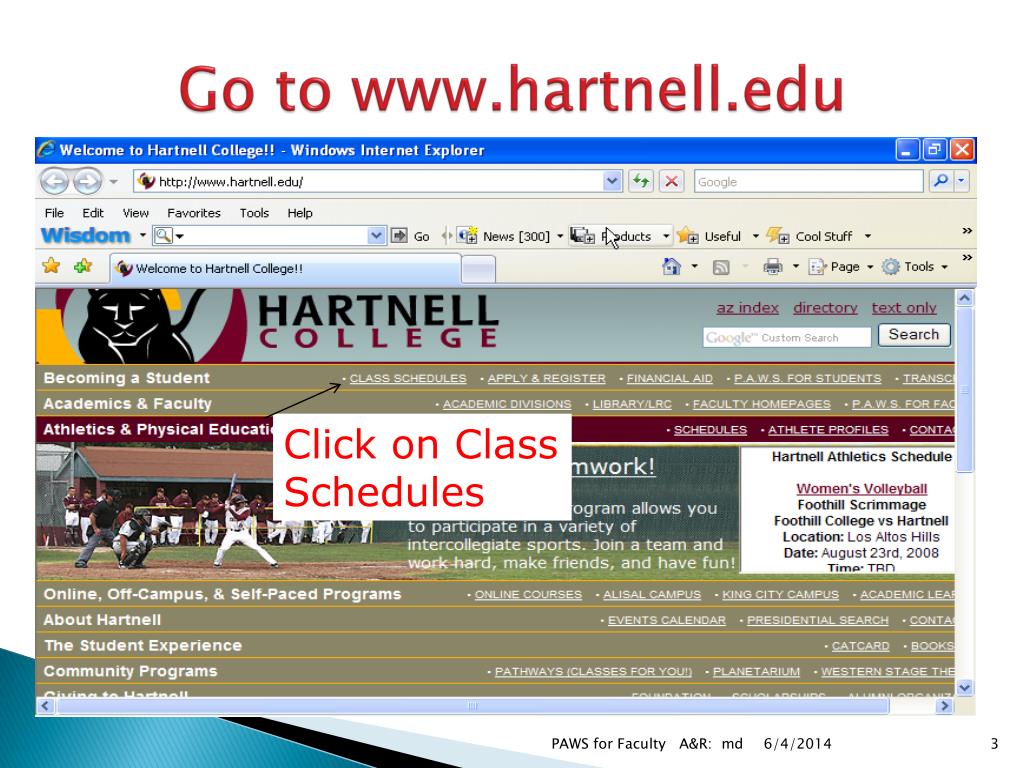Click the Page menu icon
The image size is (1024, 768).
pos(817,266)
